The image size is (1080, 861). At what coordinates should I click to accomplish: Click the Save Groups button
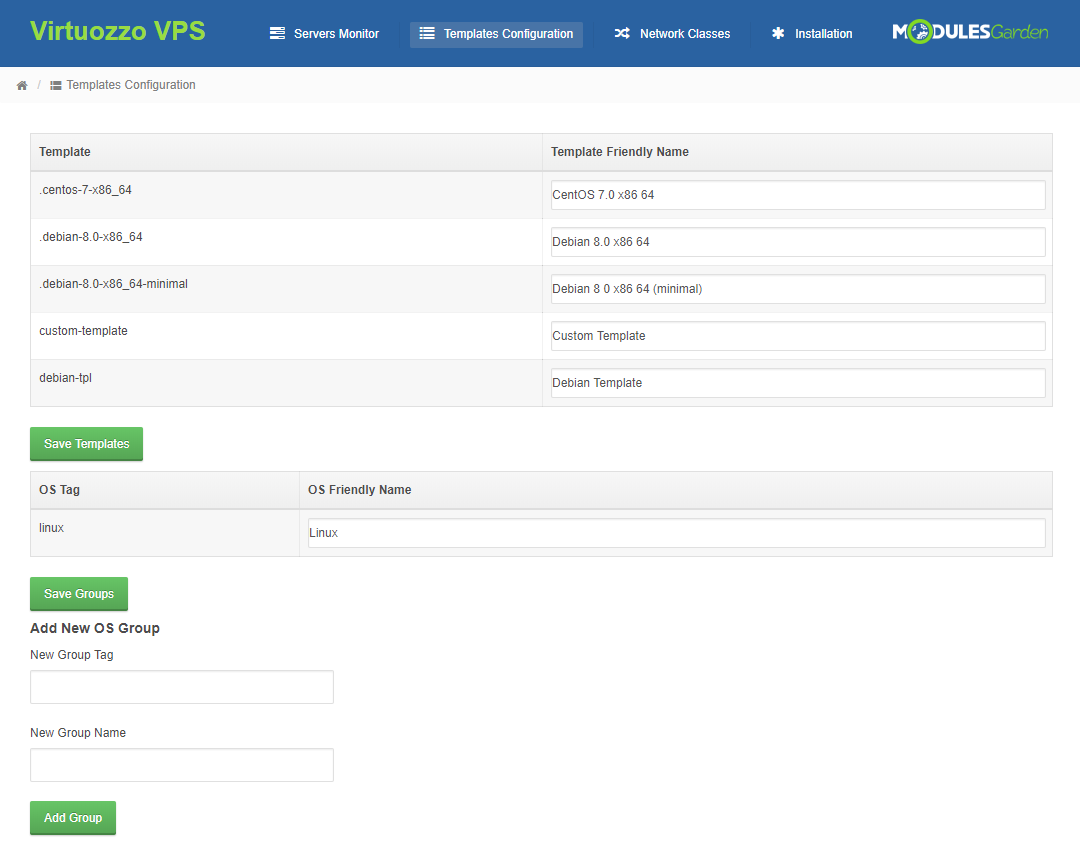click(x=79, y=594)
